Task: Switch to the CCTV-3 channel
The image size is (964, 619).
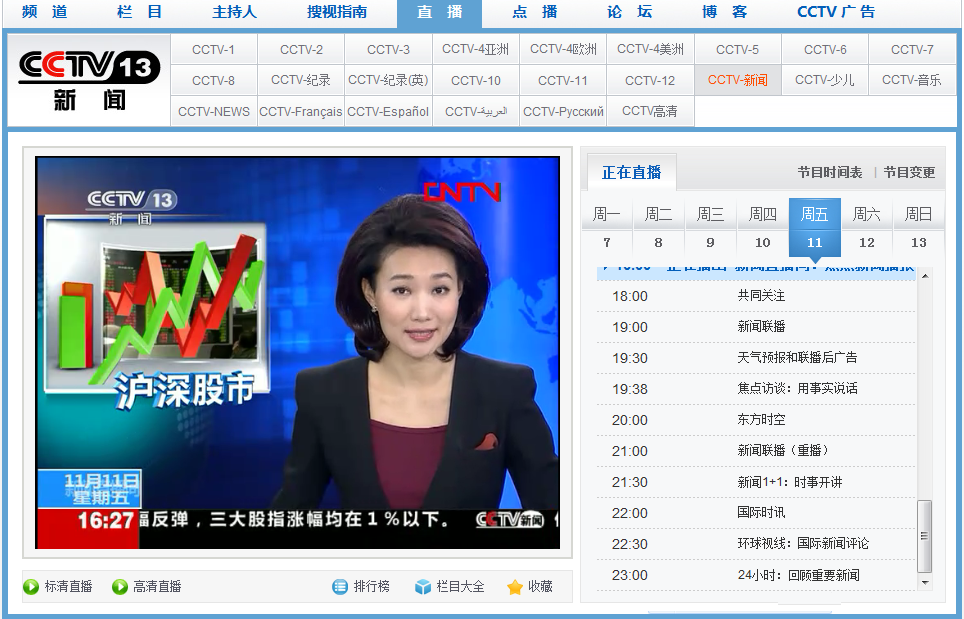Action: point(389,49)
